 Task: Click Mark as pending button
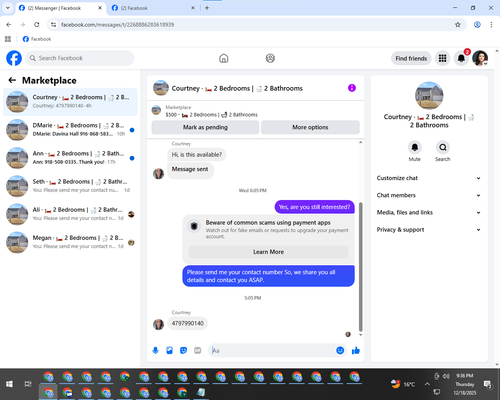(x=205, y=127)
